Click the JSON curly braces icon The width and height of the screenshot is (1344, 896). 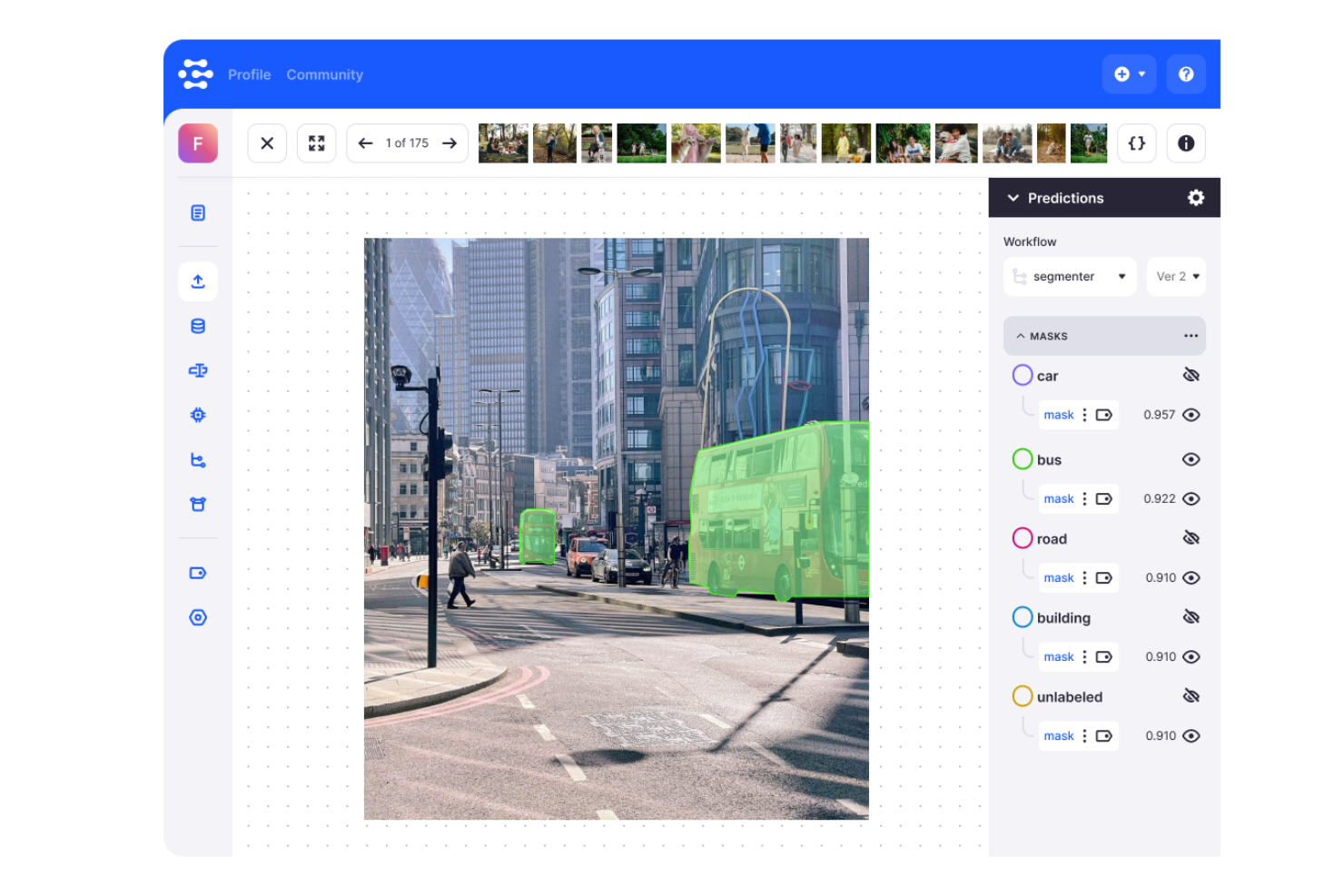1136,143
